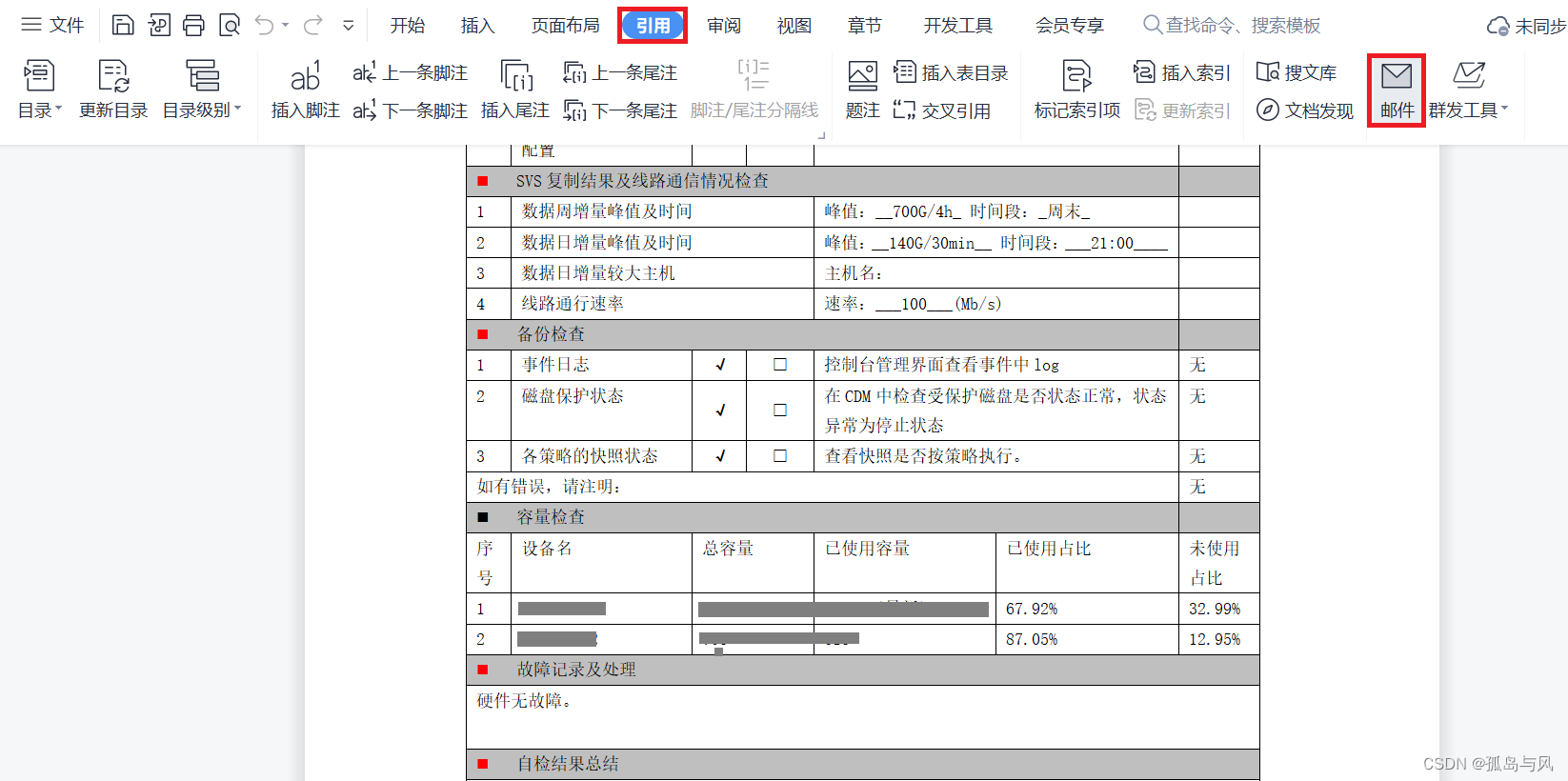Viewport: 1568px width, 781px height.
Task: Go to 下一条尾注
Action: 620,110
